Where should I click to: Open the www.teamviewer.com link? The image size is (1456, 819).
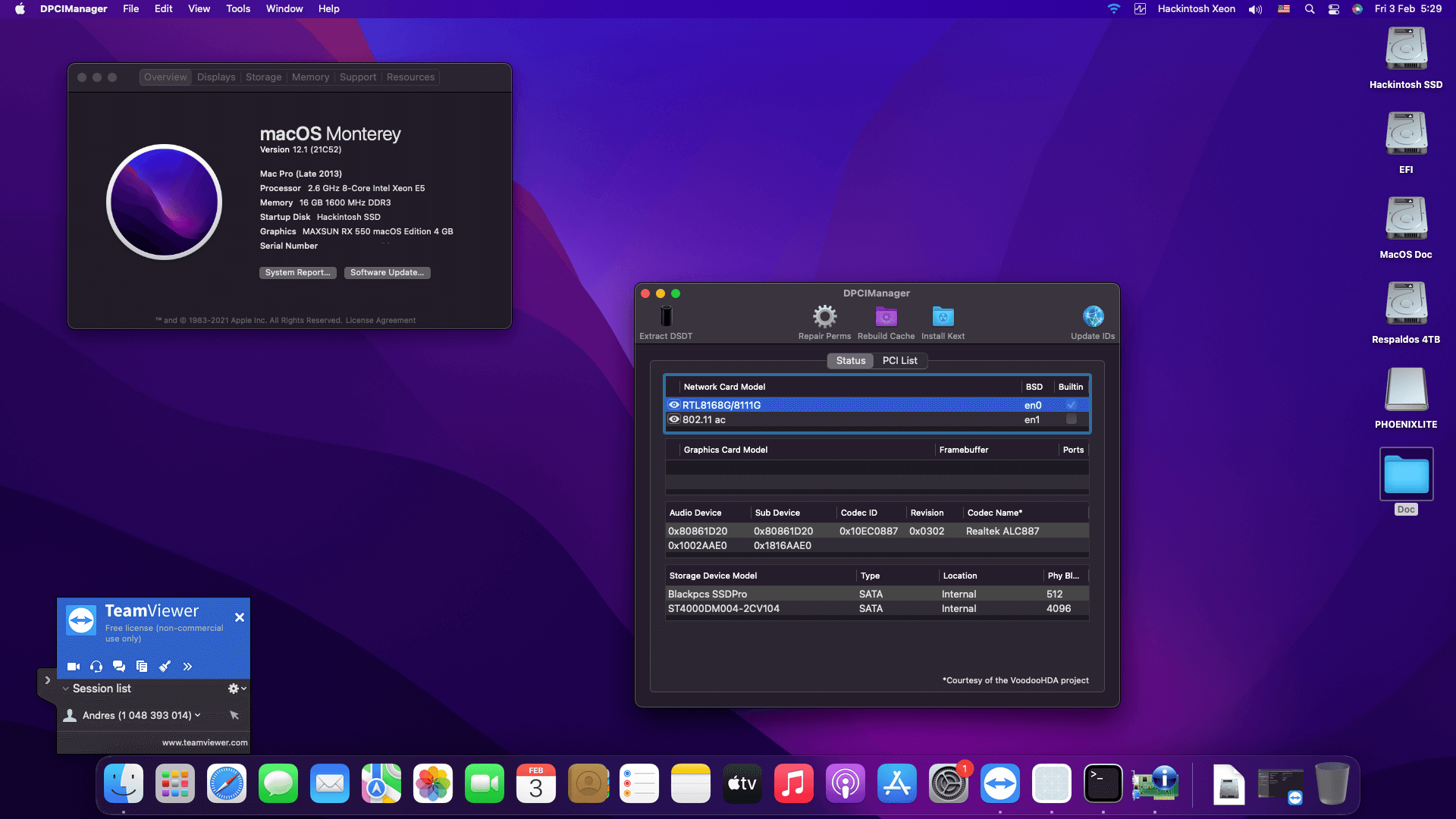[205, 742]
